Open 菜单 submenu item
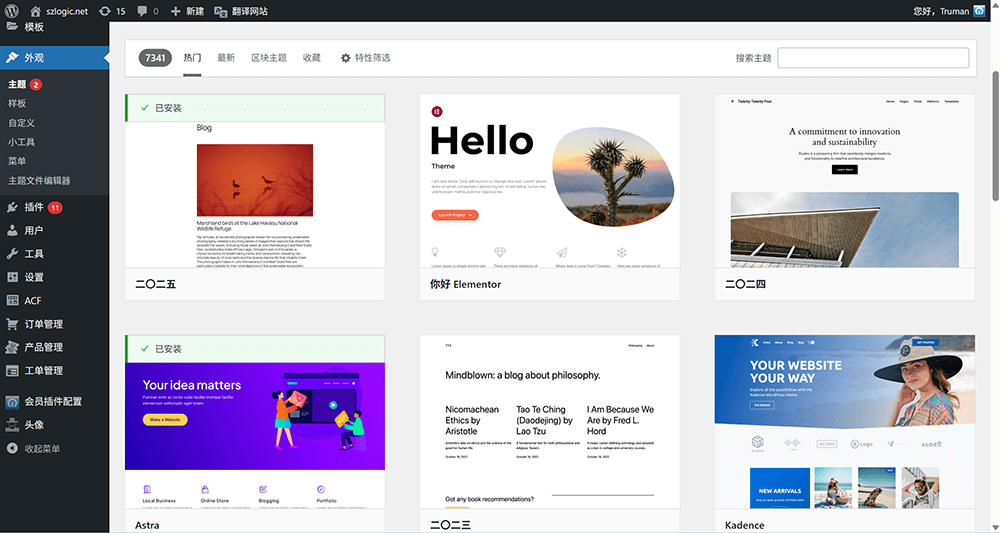This screenshot has height=533, width=1000. tap(17, 161)
